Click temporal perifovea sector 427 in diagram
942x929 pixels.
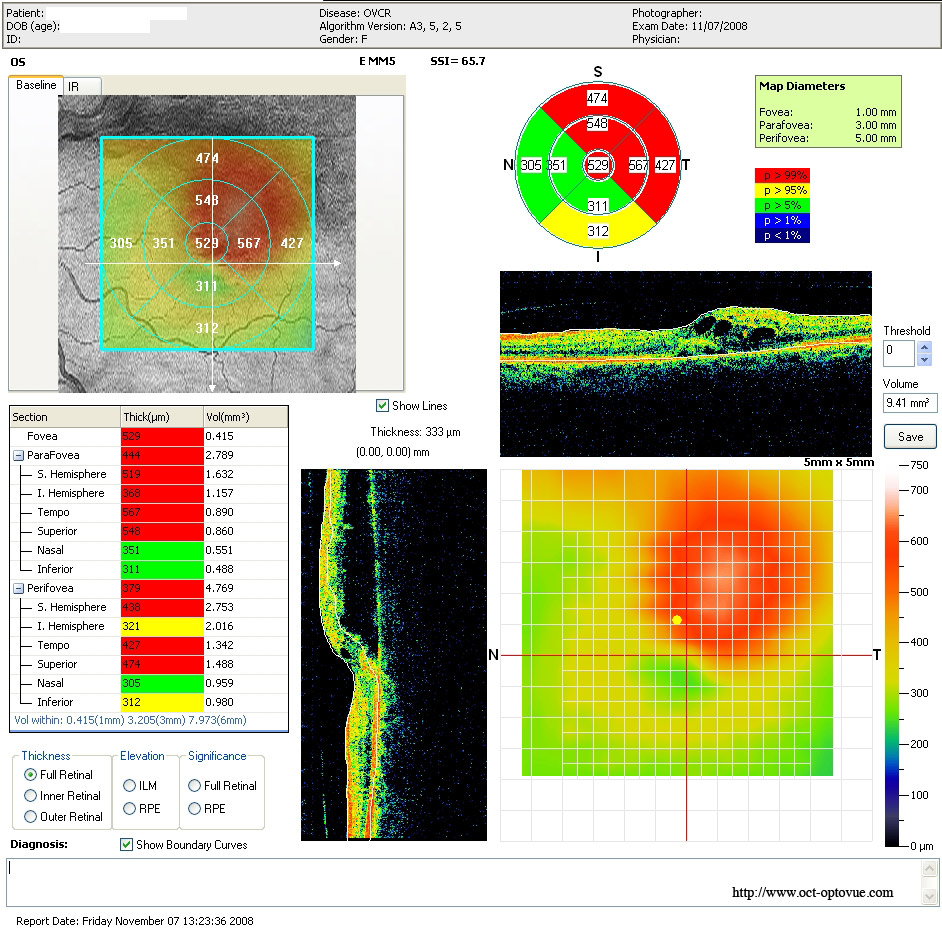[665, 165]
